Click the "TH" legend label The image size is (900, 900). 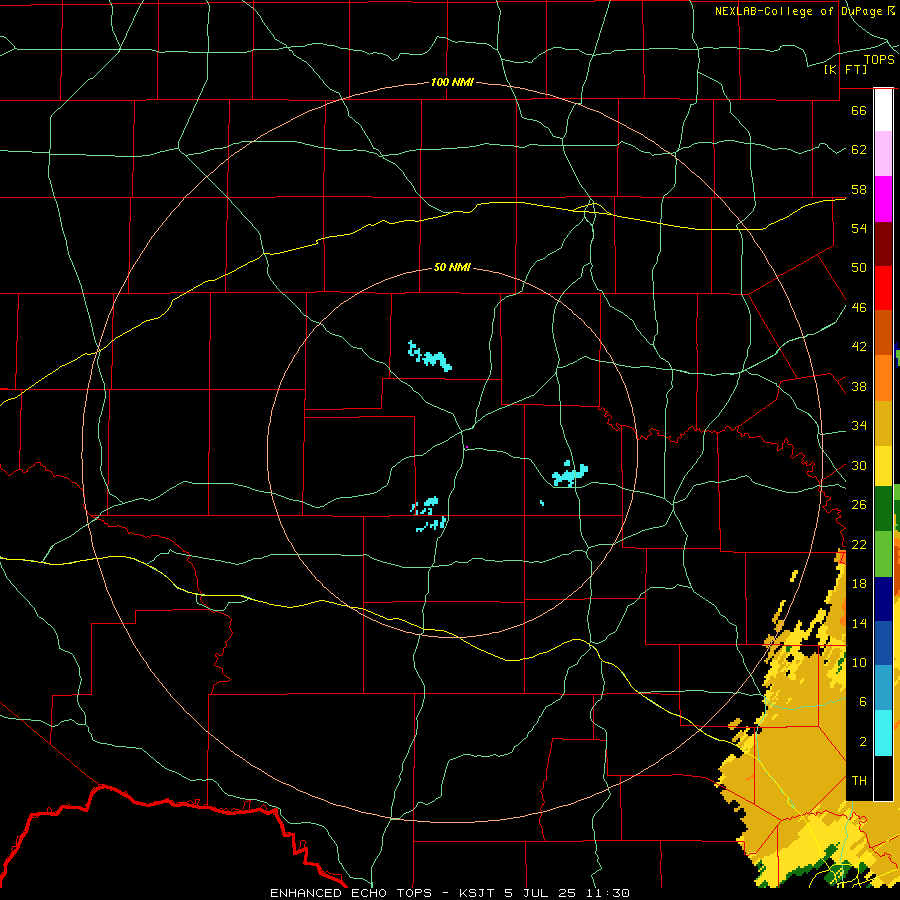pos(859,781)
